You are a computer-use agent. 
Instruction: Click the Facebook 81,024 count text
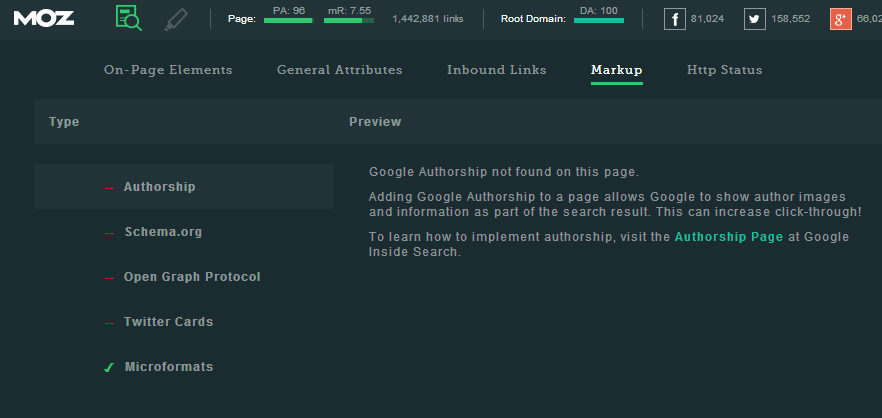[x=708, y=19]
